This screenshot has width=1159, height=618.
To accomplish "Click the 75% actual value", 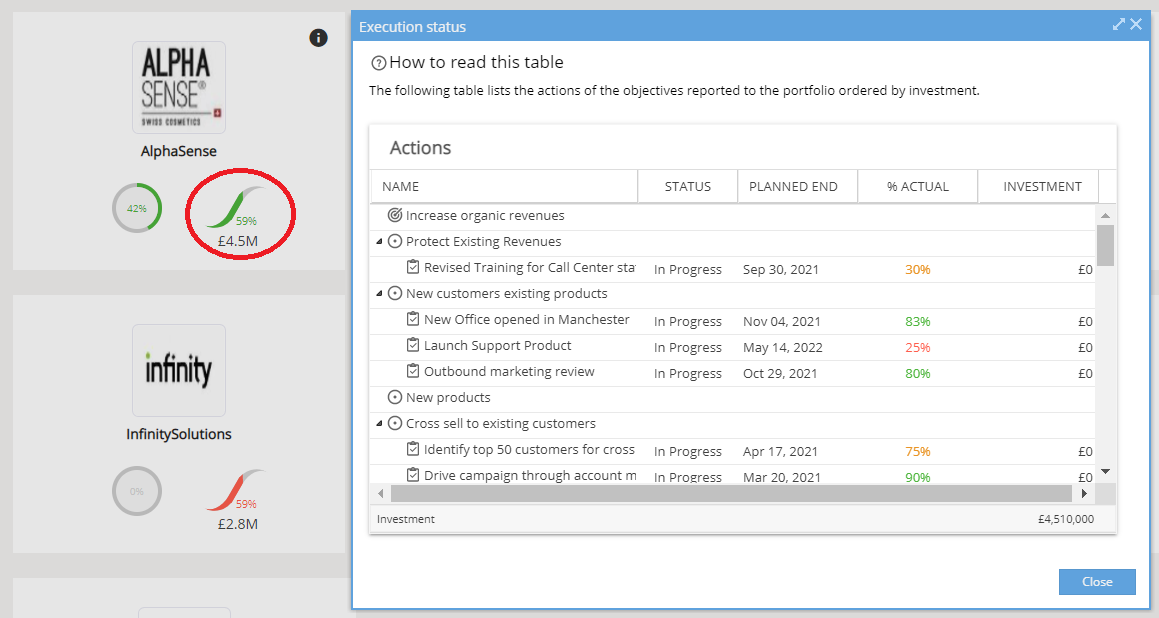I will point(917,451).
